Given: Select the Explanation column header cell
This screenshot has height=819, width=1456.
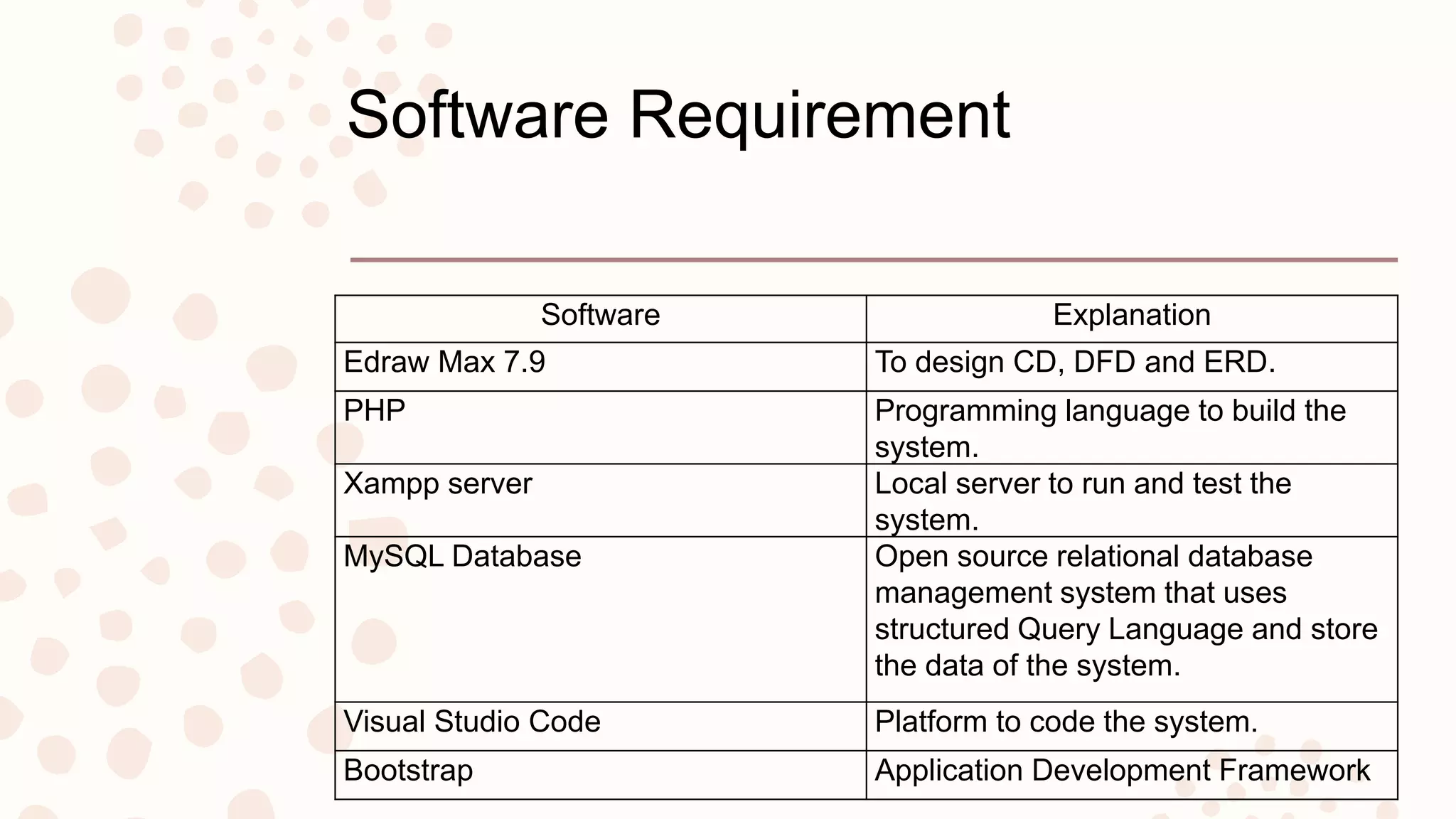Looking at the screenshot, I should [x=1131, y=315].
